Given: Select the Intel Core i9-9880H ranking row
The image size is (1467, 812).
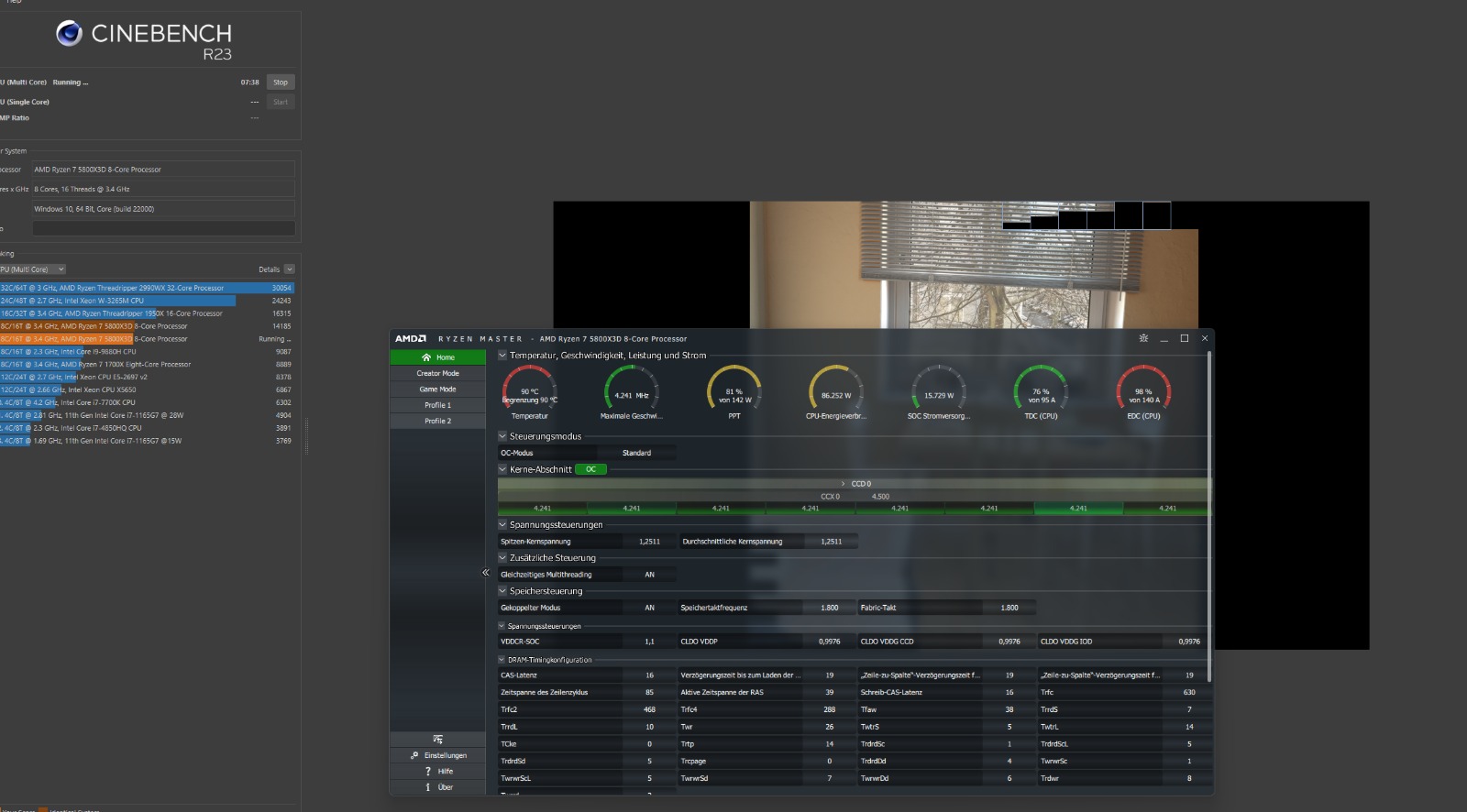Looking at the screenshot, I should (147, 352).
